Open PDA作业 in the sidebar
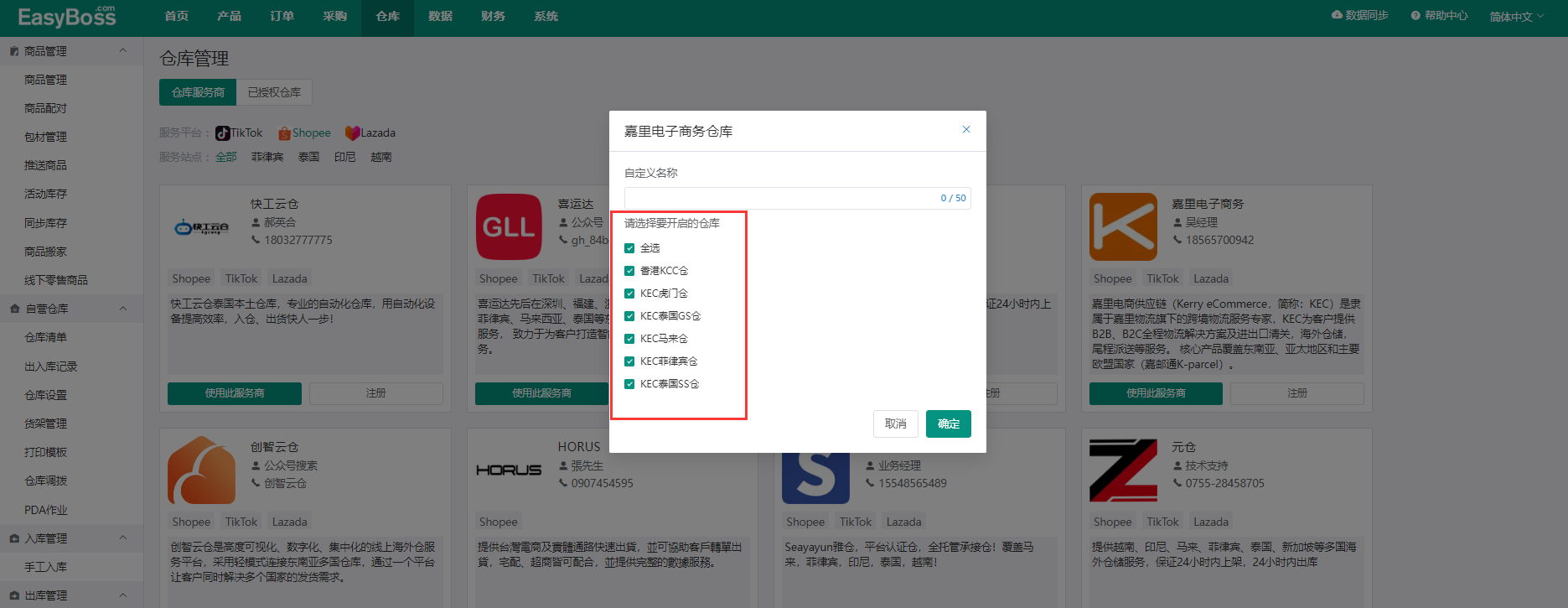The height and width of the screenshot is (608, 1568). [45, 510]
